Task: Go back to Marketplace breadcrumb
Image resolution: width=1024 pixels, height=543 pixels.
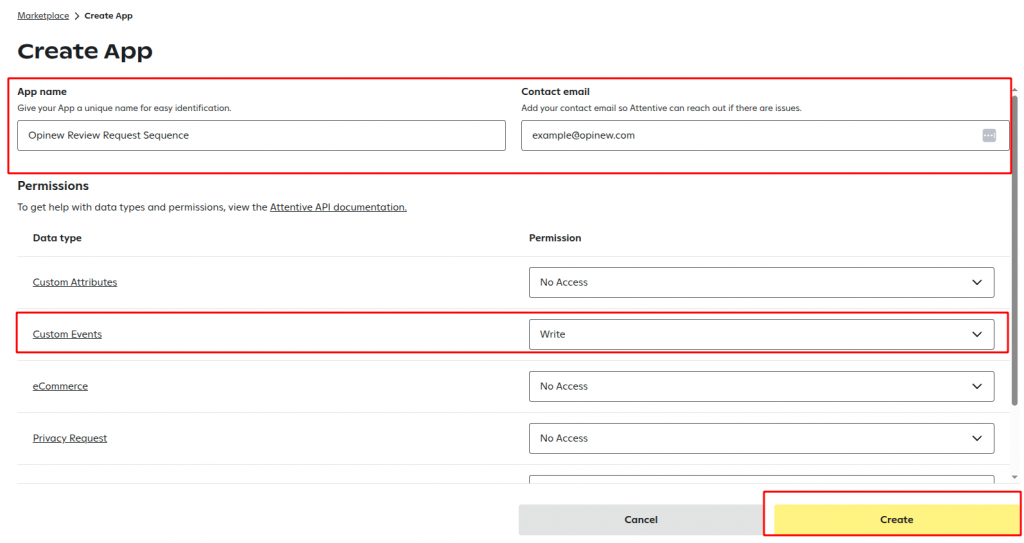Action: [43, 16]
